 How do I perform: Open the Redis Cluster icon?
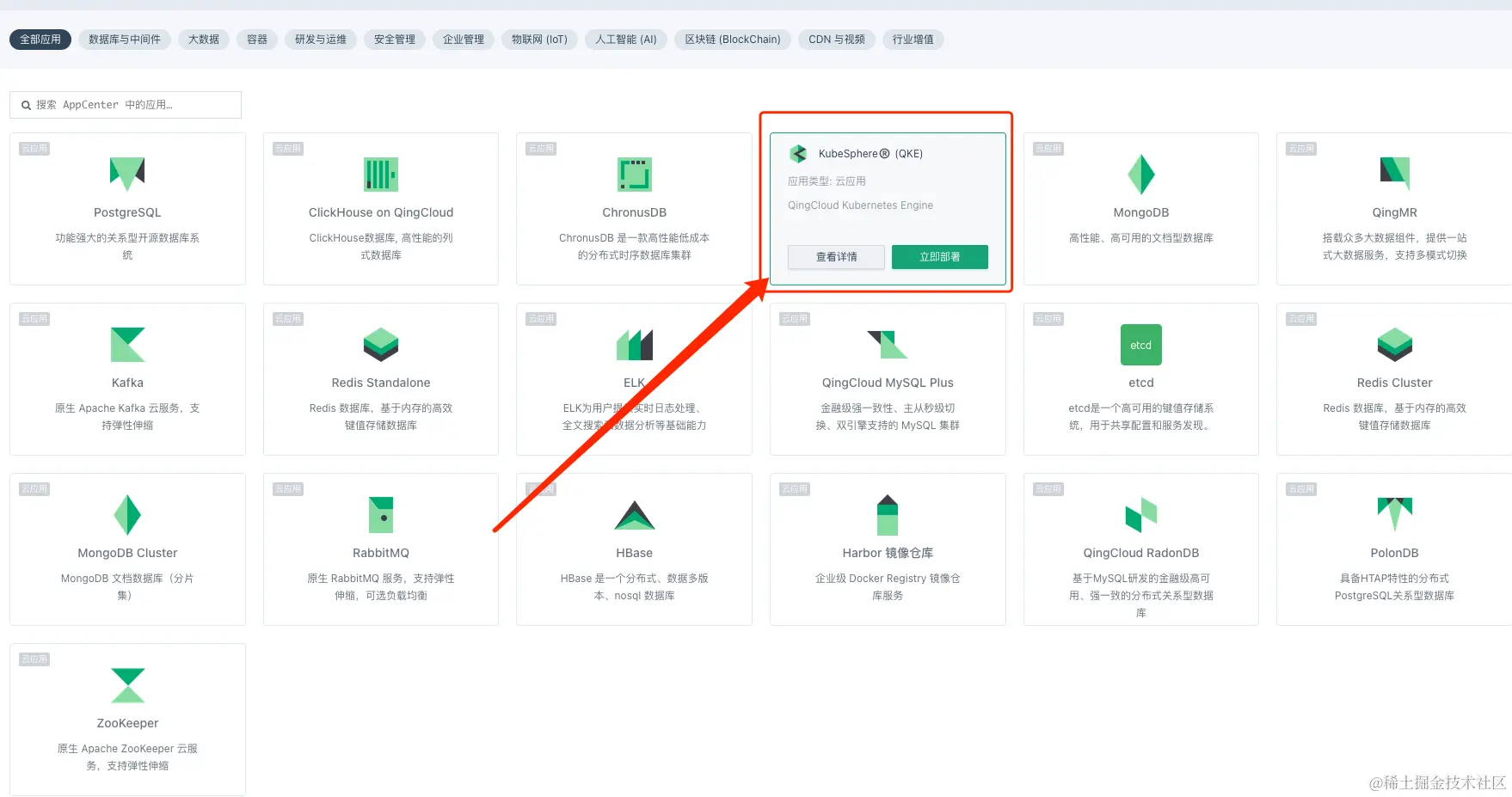point(1394,345)
